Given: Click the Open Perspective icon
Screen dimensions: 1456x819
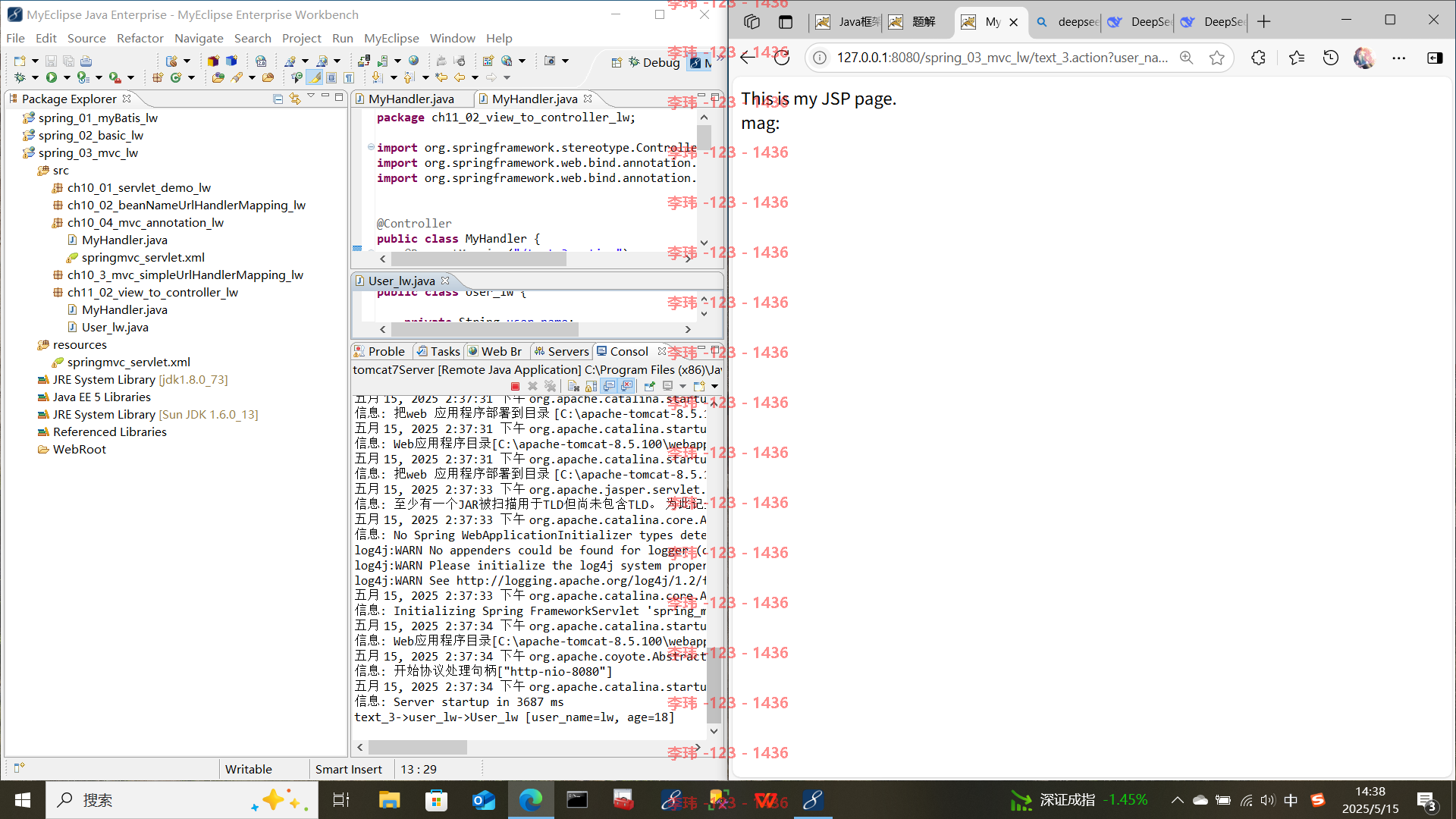Looking at the screenshot, I should point(617,62).
